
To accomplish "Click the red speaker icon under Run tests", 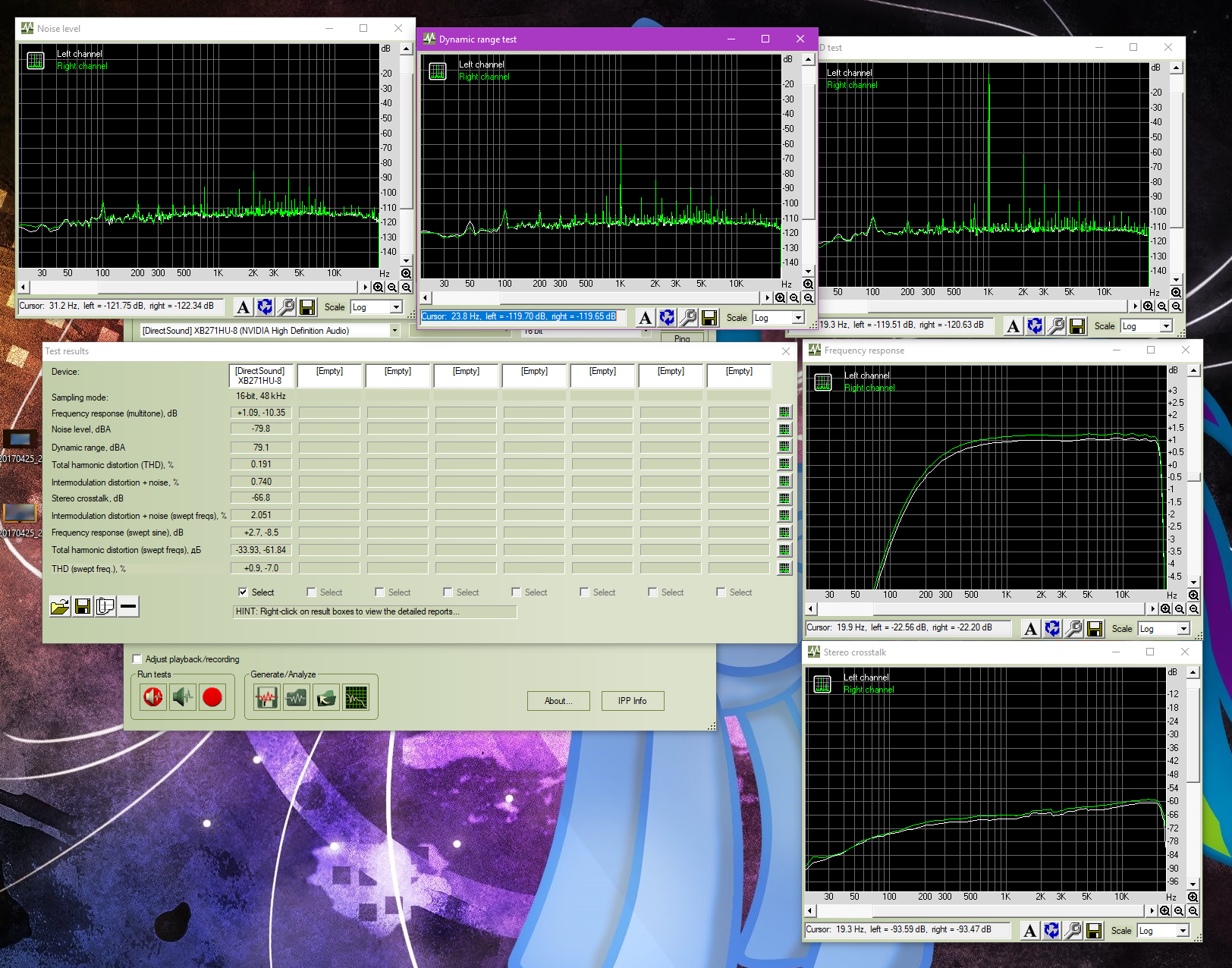I will point(153,696).
